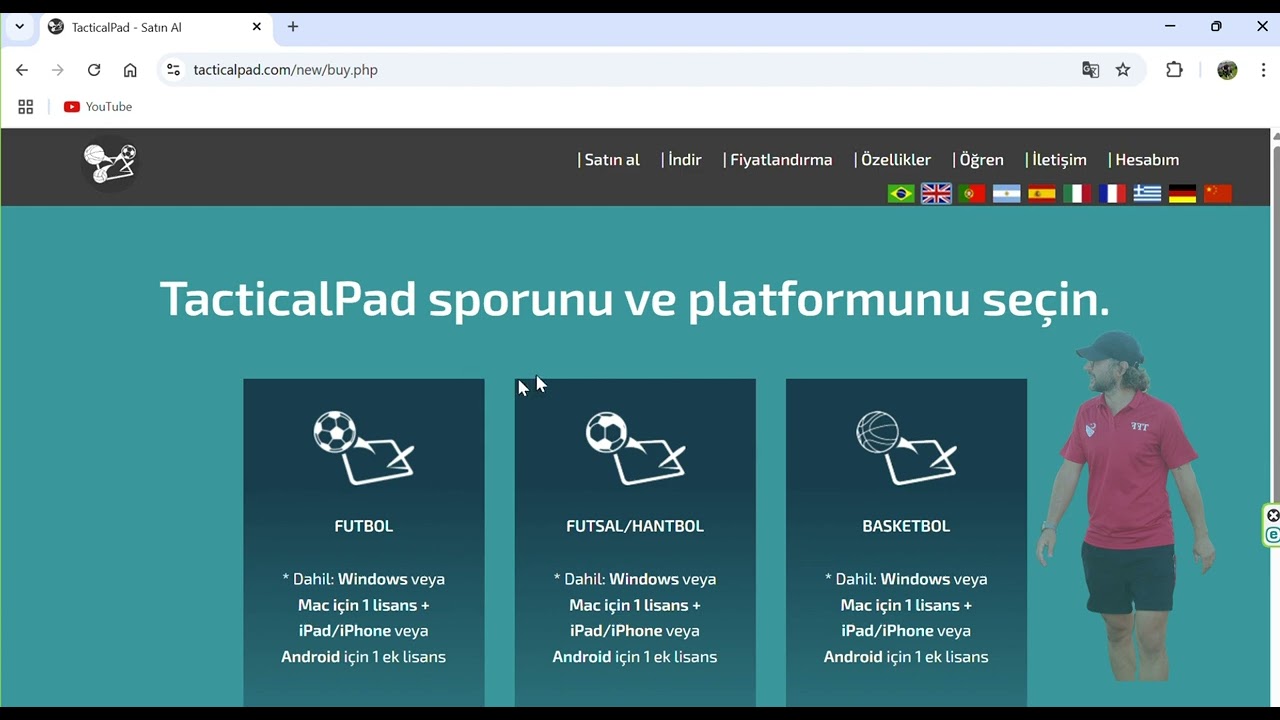1280x720 pixels.
Task: Go back with browser back arrow
Action: pyautogui.click(x=22, y=70)
